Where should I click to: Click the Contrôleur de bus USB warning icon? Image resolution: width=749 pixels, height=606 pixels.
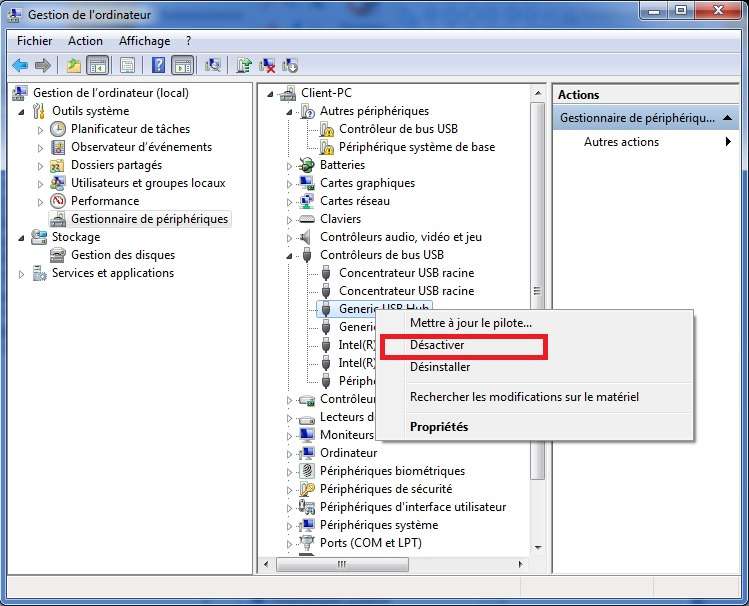pyautogui.click(x=326, y=129)
